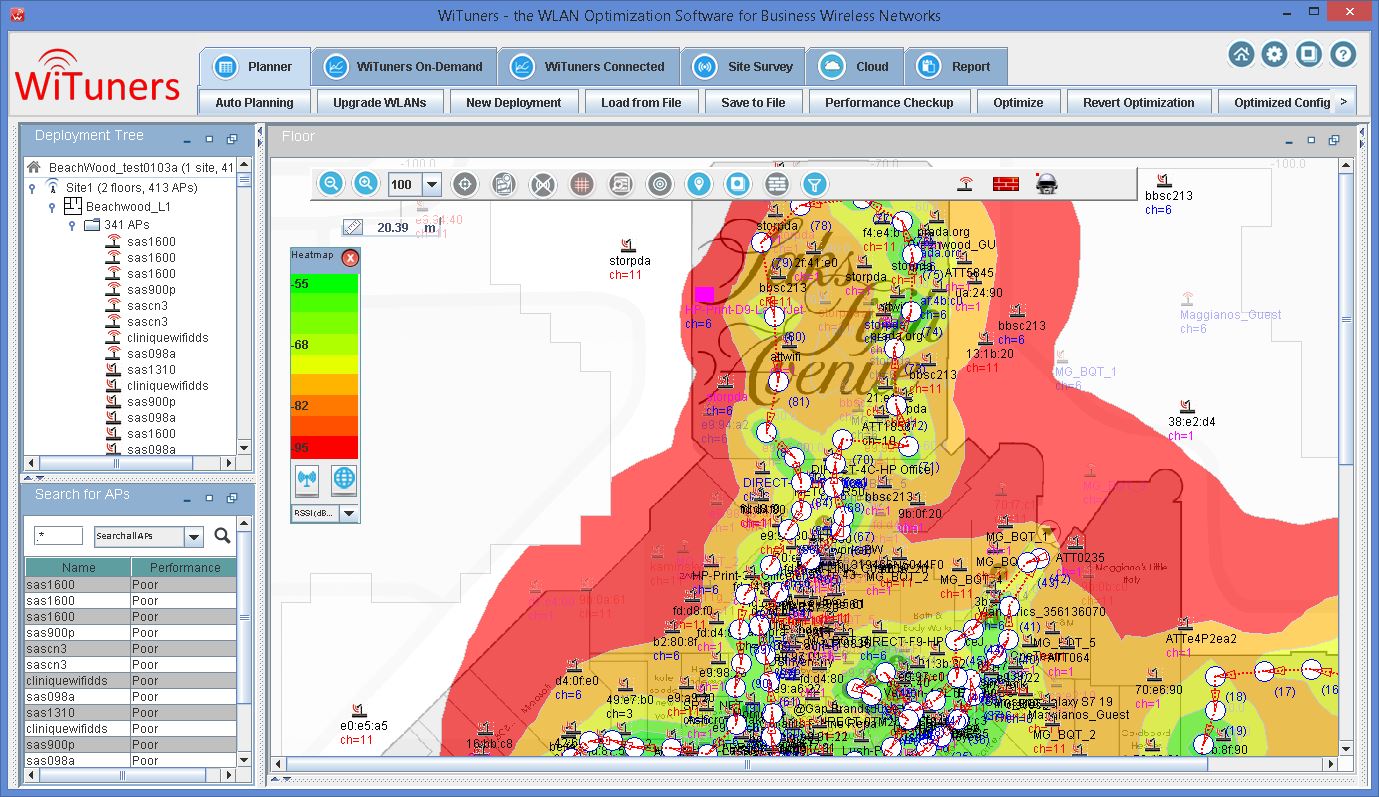1379x797 pixels.
Task: Click Revert Optimization
Action: click(x=1139, y=102)
